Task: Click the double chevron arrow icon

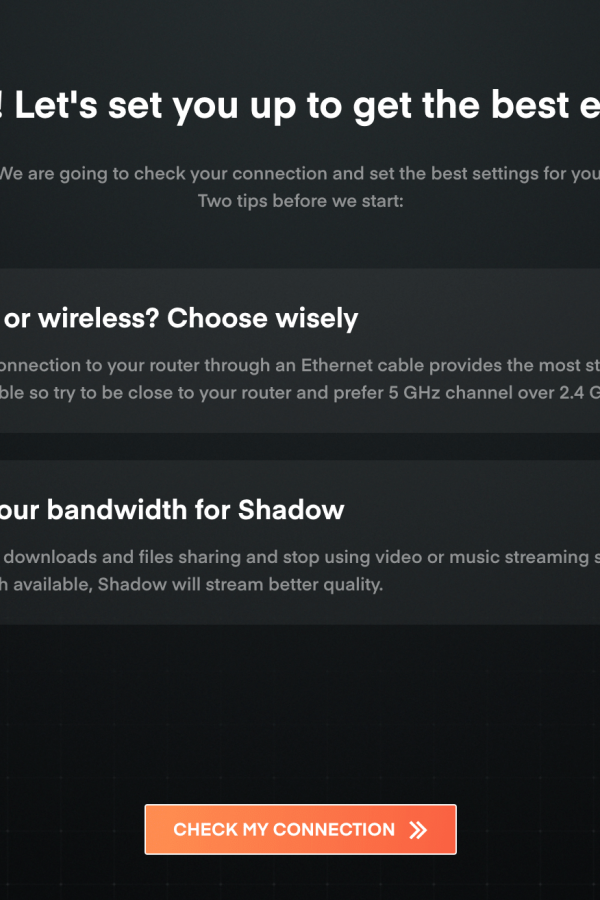Action: point(418,829)
